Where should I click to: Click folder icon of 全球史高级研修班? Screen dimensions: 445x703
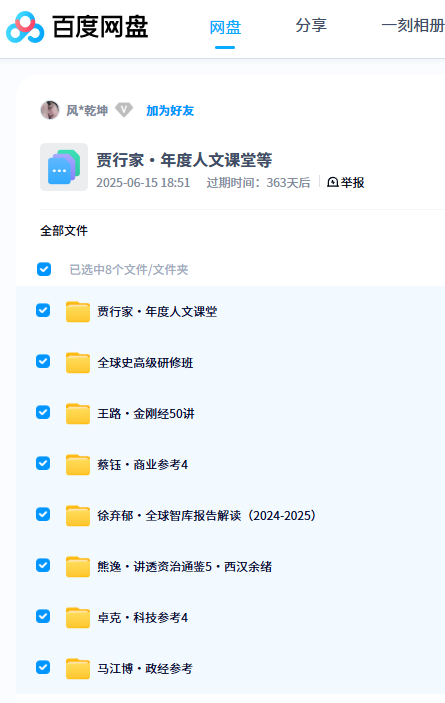(78, 363)
